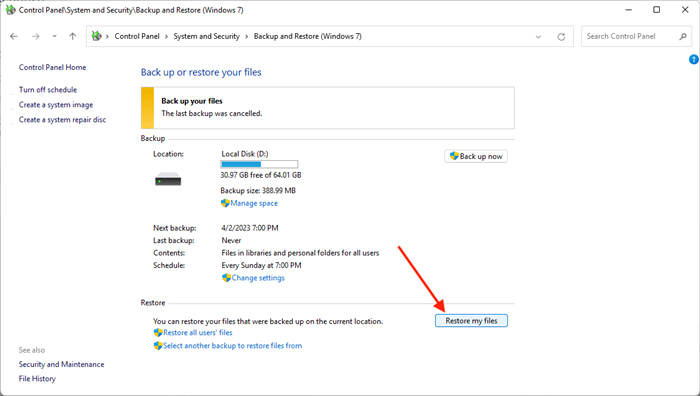The height and width of the screenshot is (396, 700).
Task: Open File History link
Action: click(37, 379)
